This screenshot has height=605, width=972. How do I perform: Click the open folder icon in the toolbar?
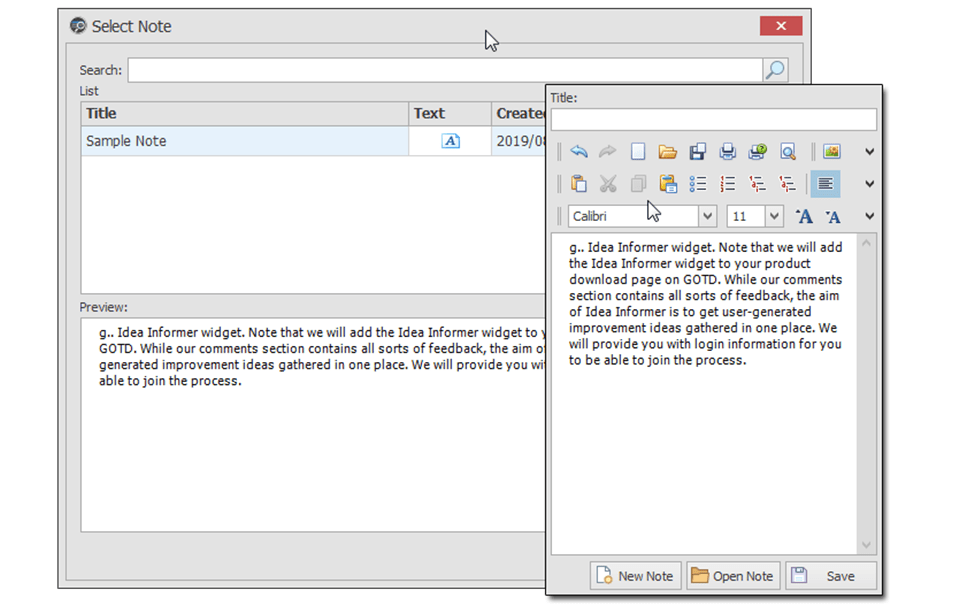[667, 151]
